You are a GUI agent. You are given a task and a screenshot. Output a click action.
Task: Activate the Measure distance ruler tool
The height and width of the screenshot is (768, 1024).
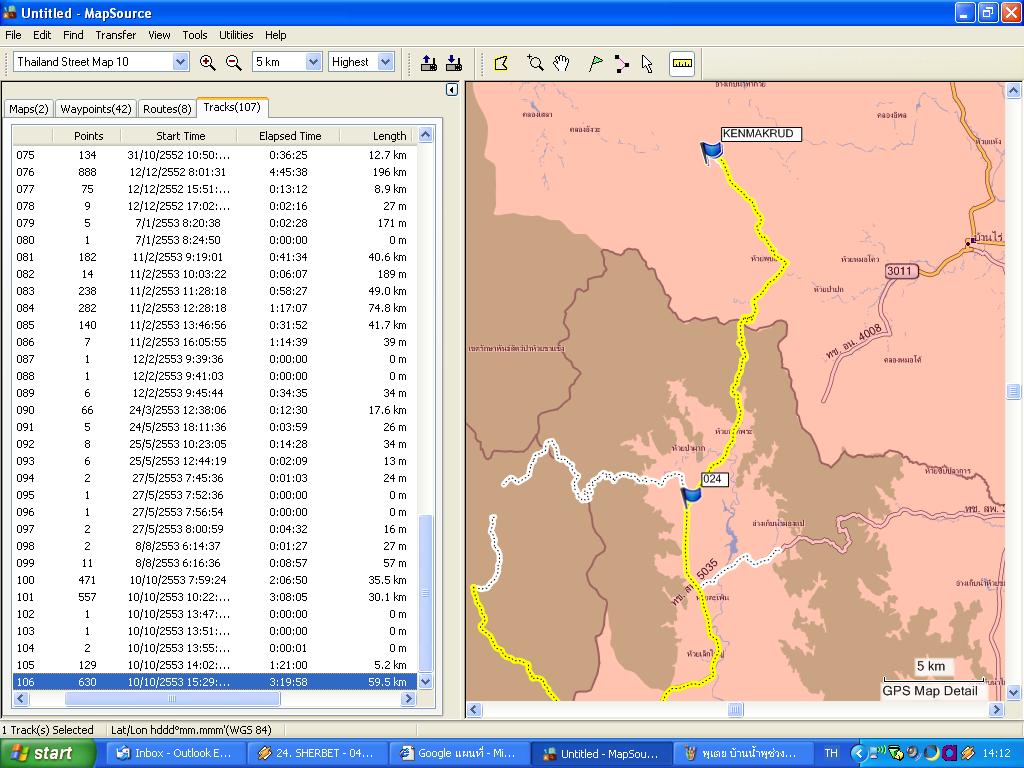click(682, 63)
